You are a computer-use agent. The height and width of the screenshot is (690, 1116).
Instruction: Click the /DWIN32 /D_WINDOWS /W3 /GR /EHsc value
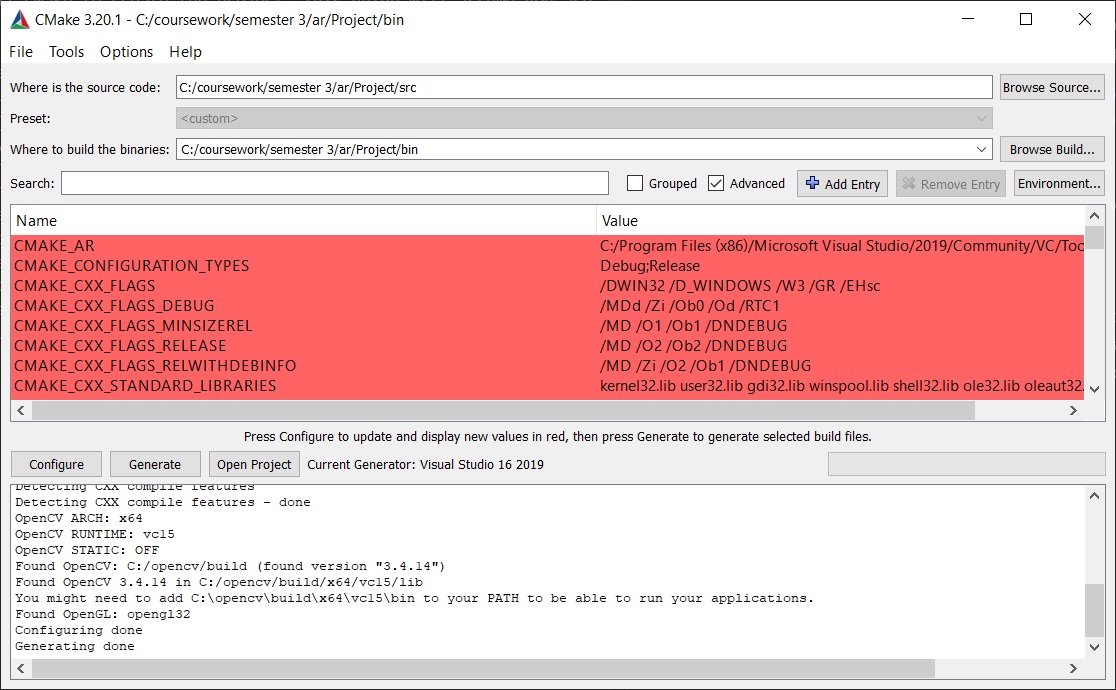point(739,286)
